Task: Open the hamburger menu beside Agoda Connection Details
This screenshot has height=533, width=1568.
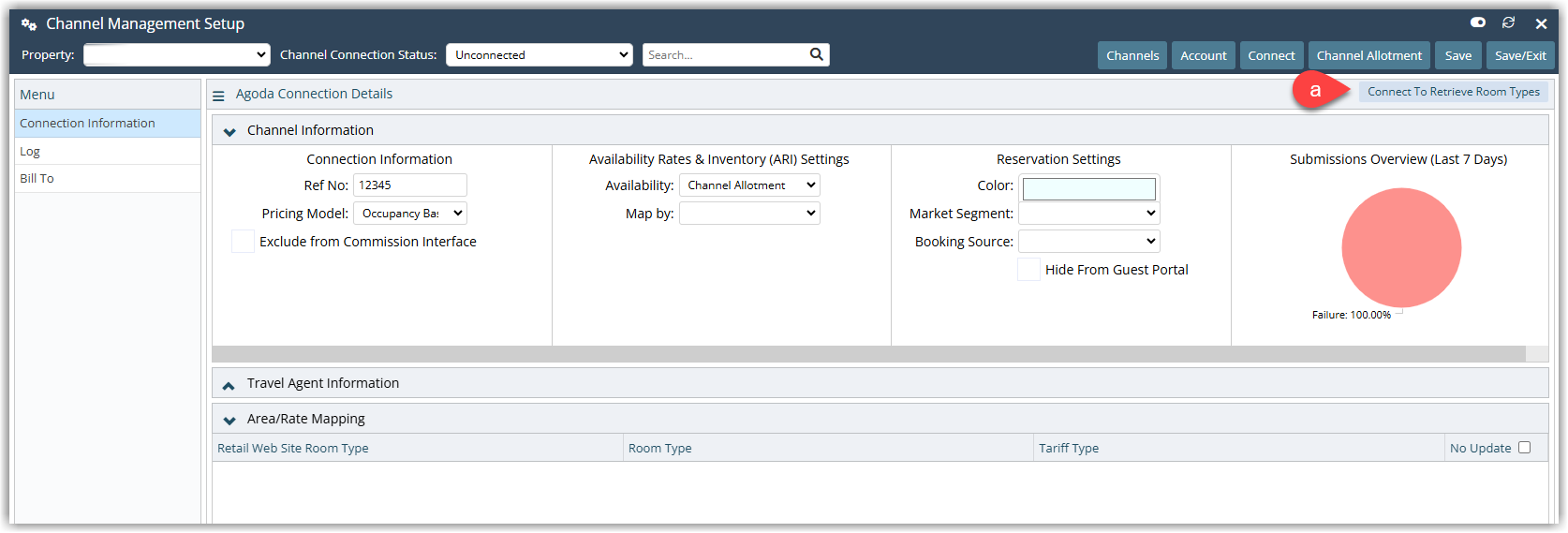Action: [218, 95]
